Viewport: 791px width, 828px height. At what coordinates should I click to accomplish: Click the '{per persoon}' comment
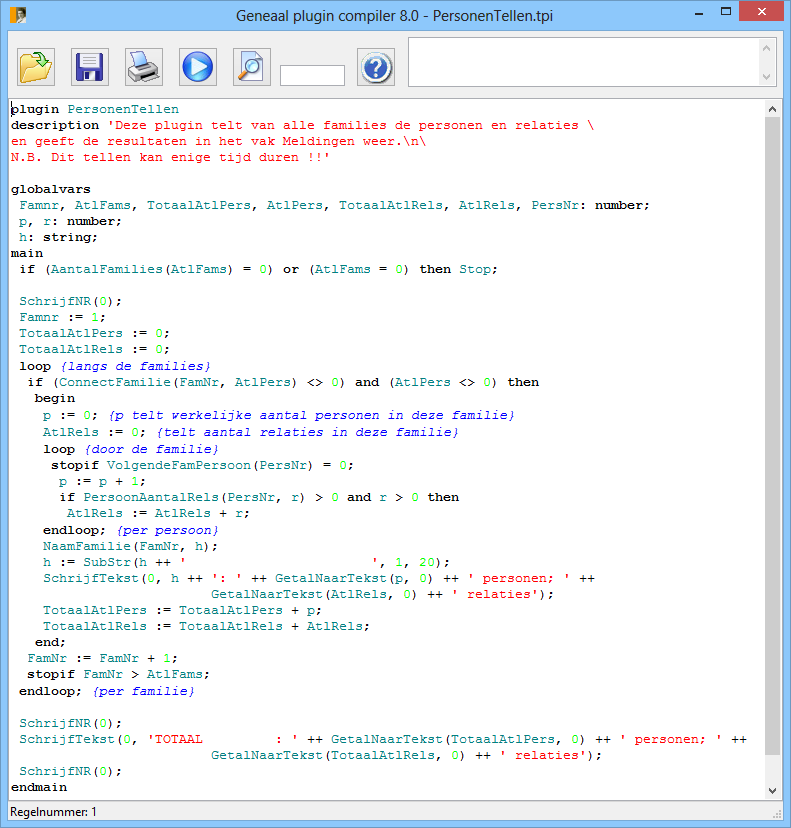[167, 530]
